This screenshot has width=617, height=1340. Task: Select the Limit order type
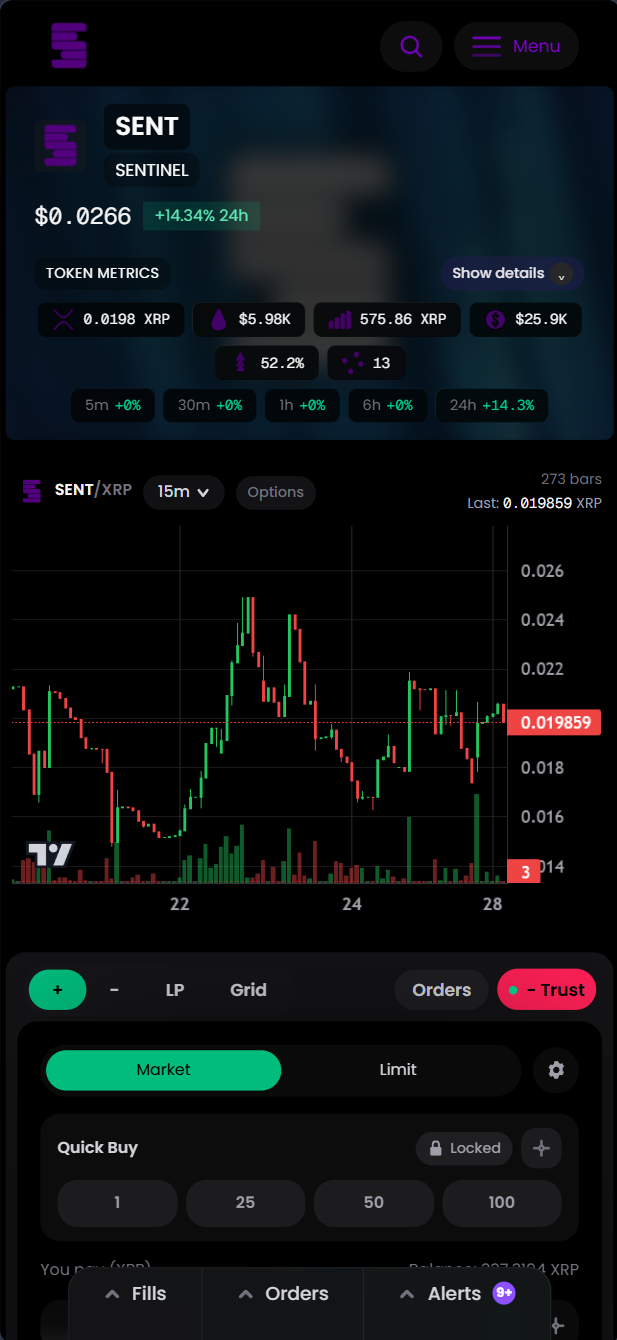coord(398,1070)
